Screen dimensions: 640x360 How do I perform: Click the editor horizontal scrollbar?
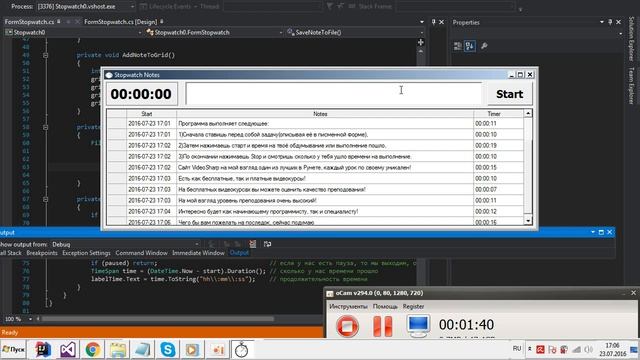tap(157, 319)
